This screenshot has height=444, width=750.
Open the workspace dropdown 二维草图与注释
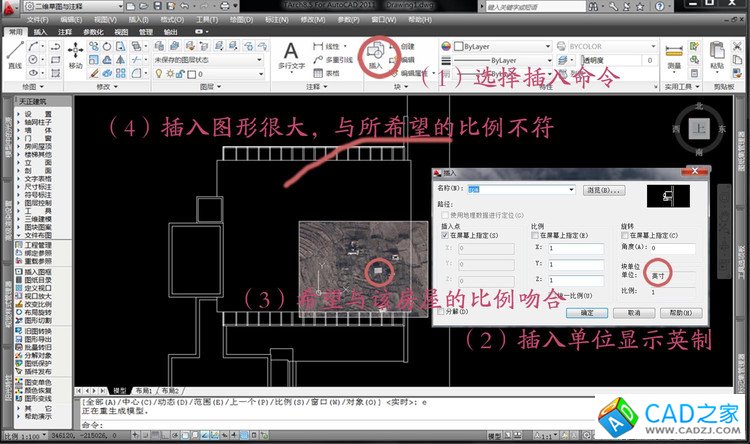[x=74, y=6]
